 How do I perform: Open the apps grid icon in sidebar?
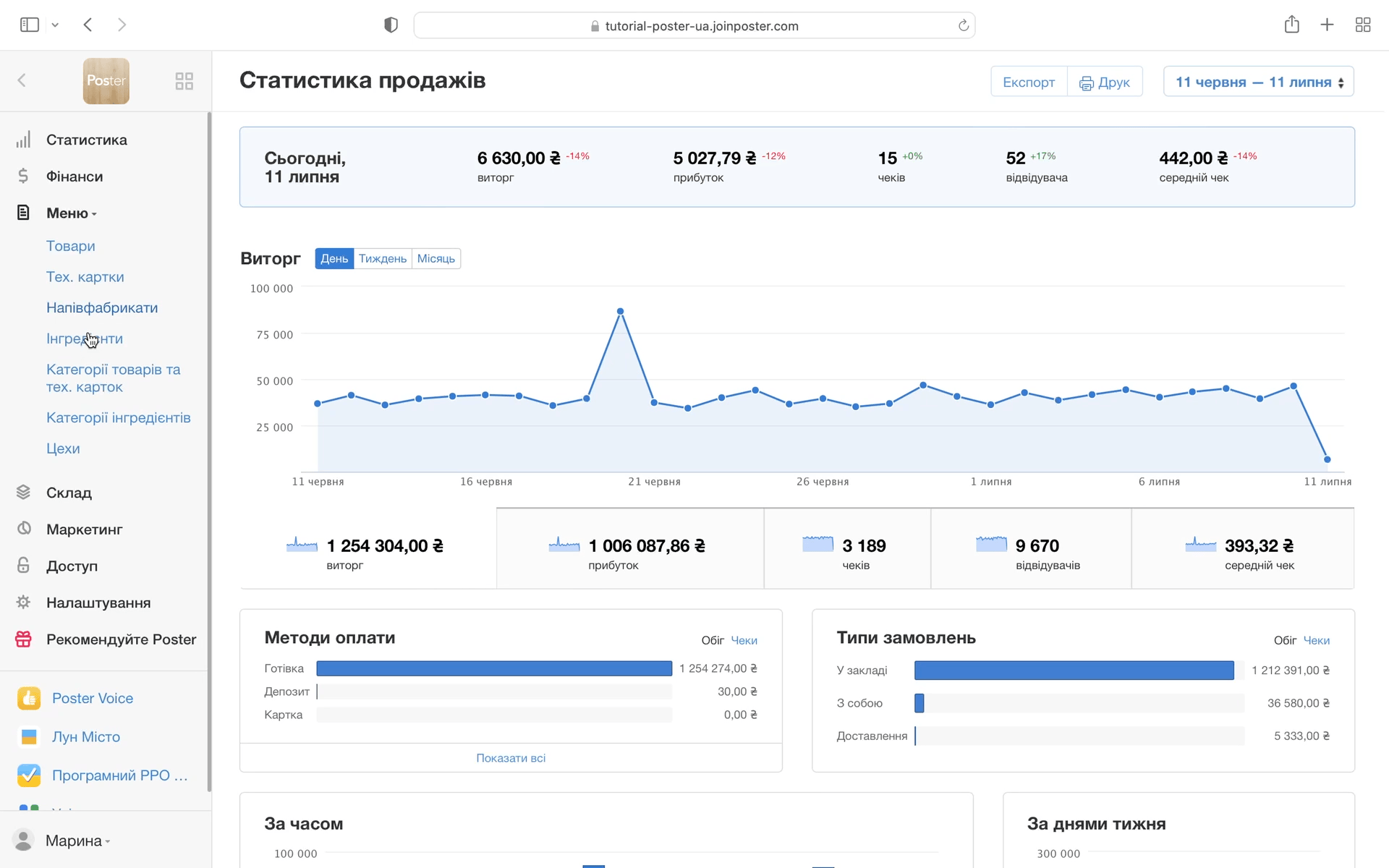pos(184,81)
